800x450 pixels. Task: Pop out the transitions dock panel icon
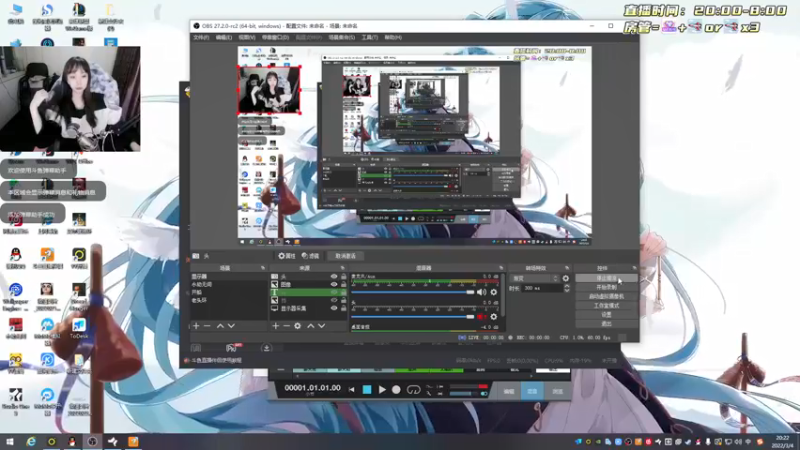tap(566, 268)
